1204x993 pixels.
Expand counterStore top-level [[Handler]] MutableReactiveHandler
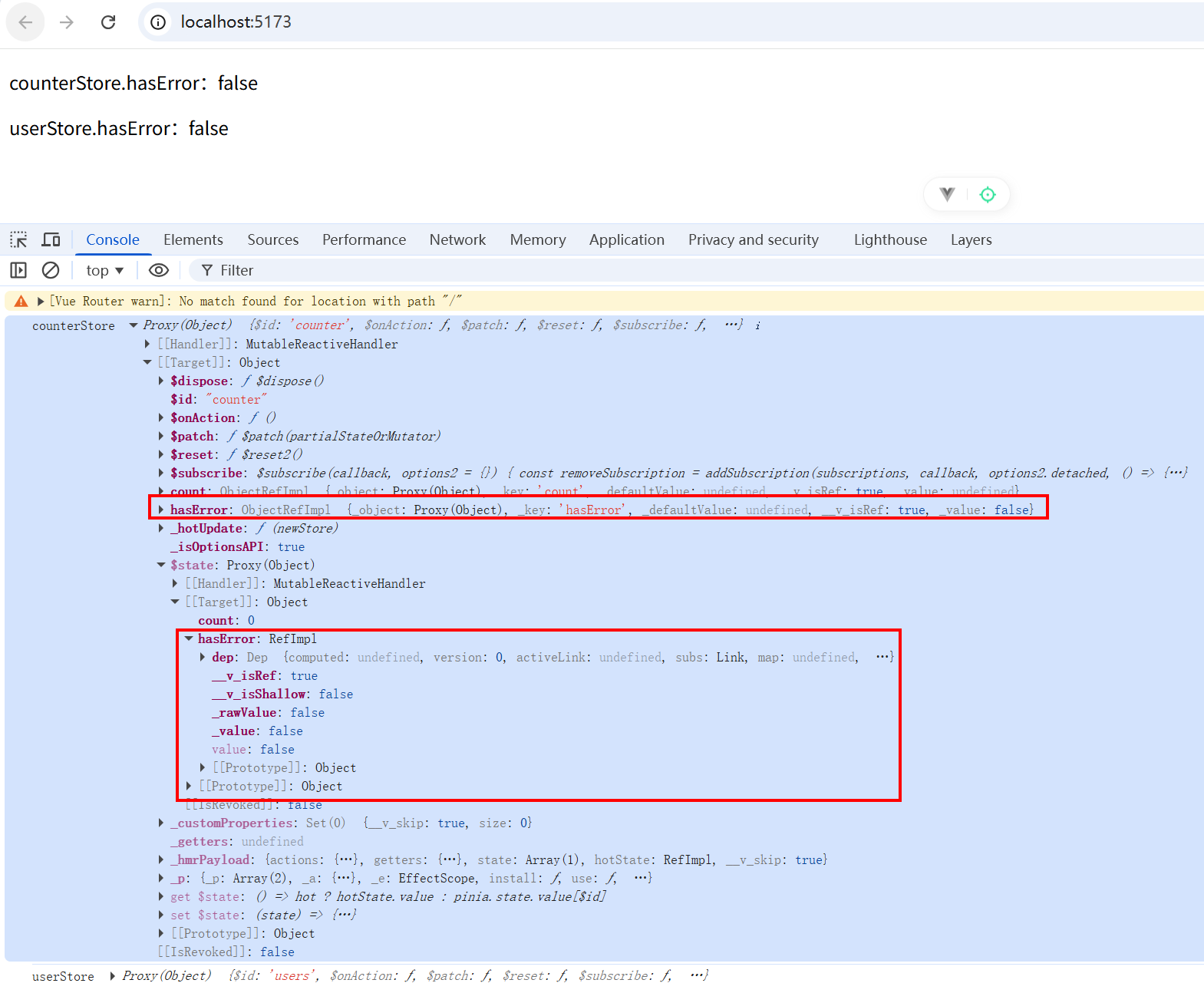click(x=148, y=345)
